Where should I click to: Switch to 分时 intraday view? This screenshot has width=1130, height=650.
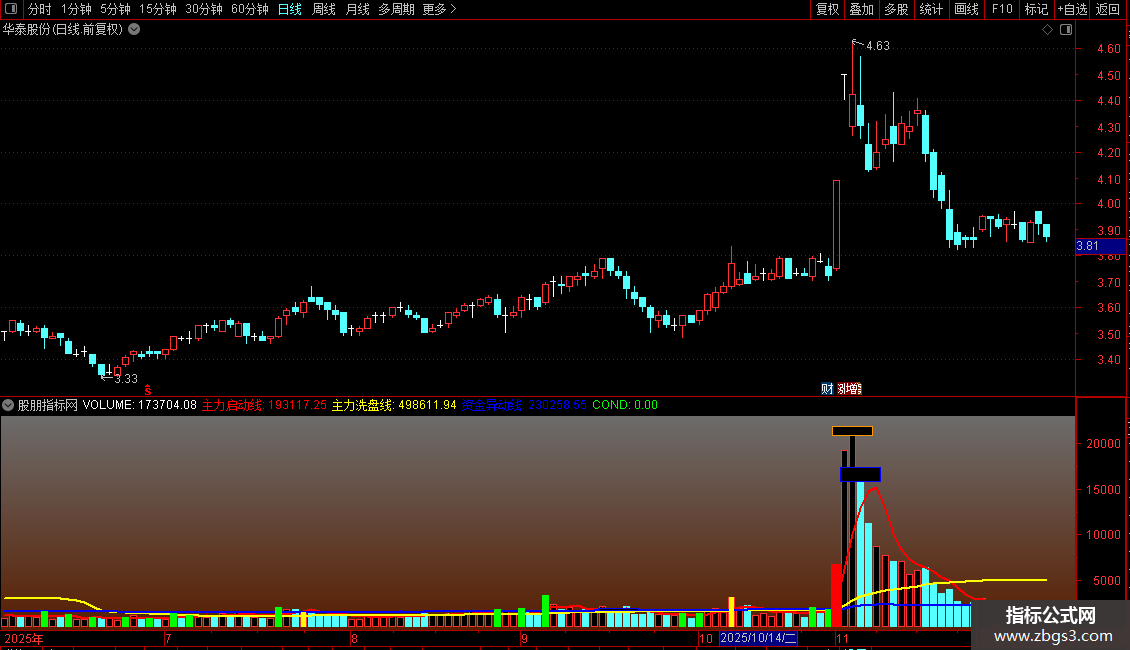pos(40,9)
